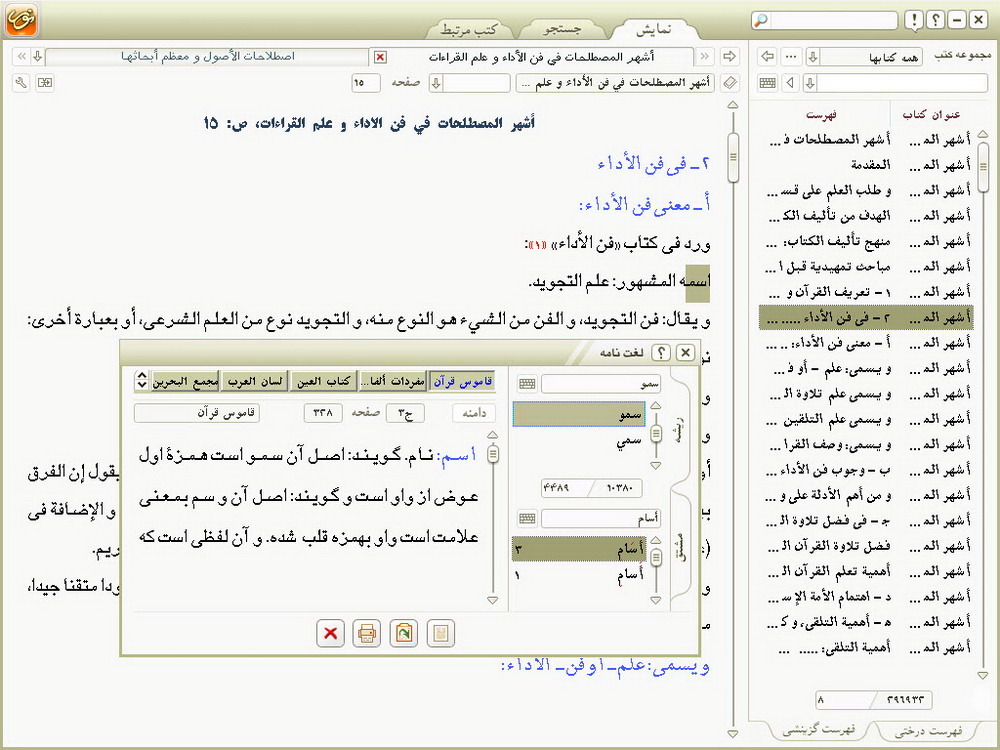Click the derivative input field containing أسام
This screenshot has height=750, width=1000.
point(600,518)
